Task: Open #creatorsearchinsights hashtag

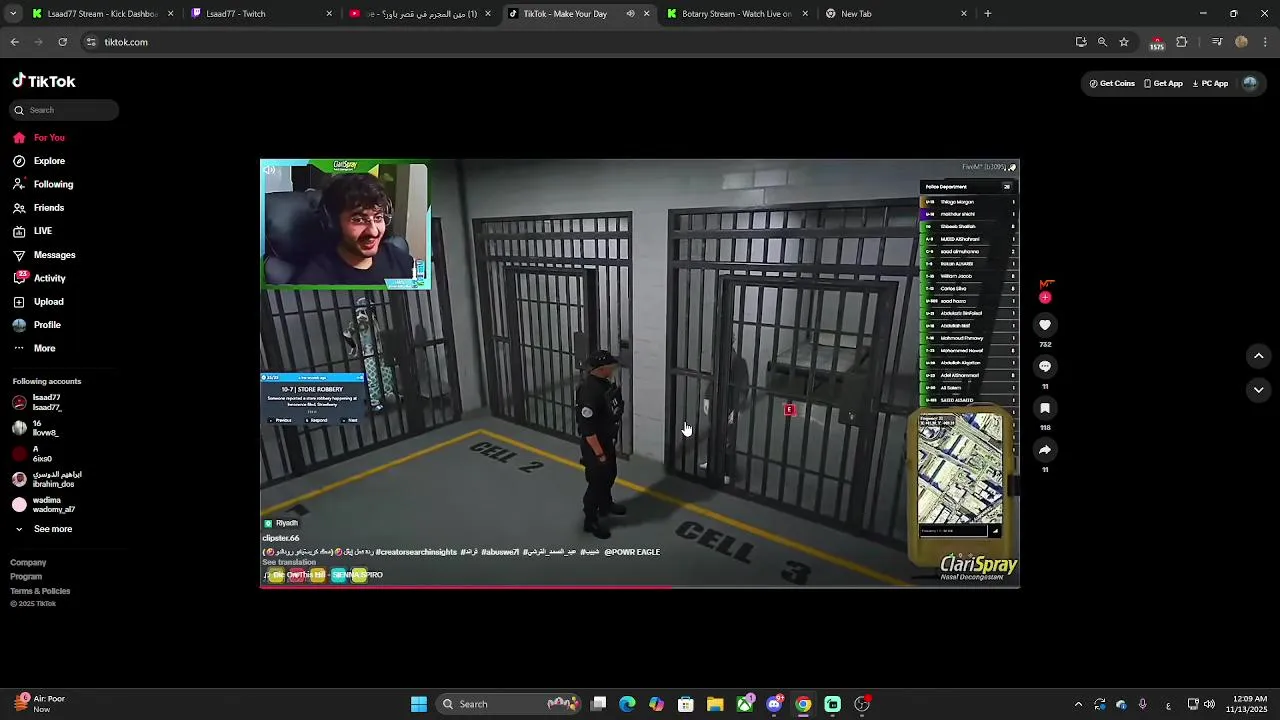Action: [416, 552]
